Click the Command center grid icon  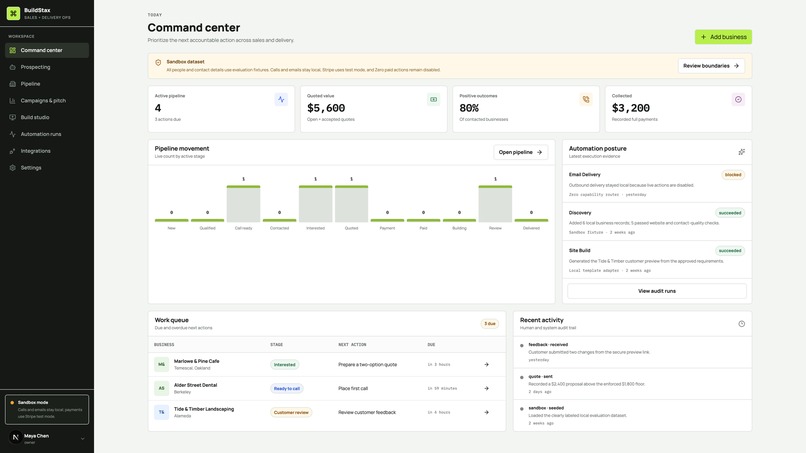click(12, 50)
